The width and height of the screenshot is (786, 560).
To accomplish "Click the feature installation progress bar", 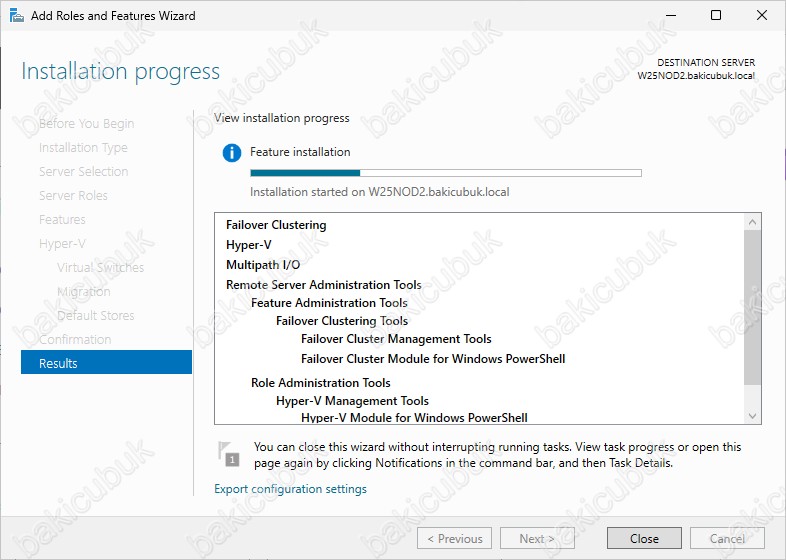I will (446, 173).
